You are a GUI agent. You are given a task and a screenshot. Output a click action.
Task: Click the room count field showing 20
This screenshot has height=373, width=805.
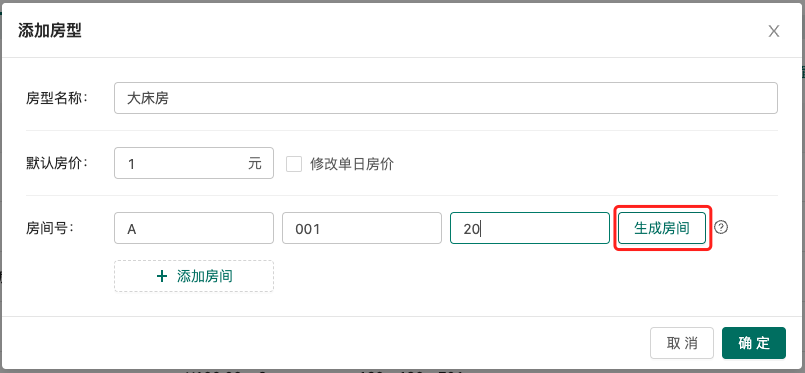pyautogui.click(x=530, y=228)
